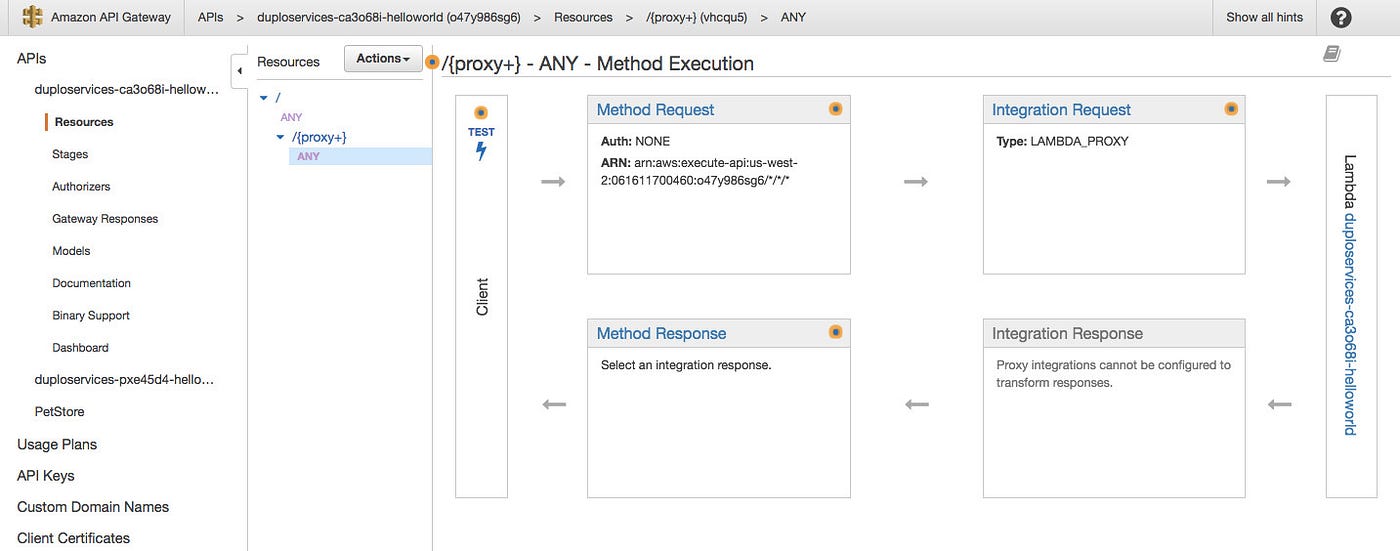Click the documentation book icon
1400x551 pixels.
pyautogui.click(x=1331, y=54)
